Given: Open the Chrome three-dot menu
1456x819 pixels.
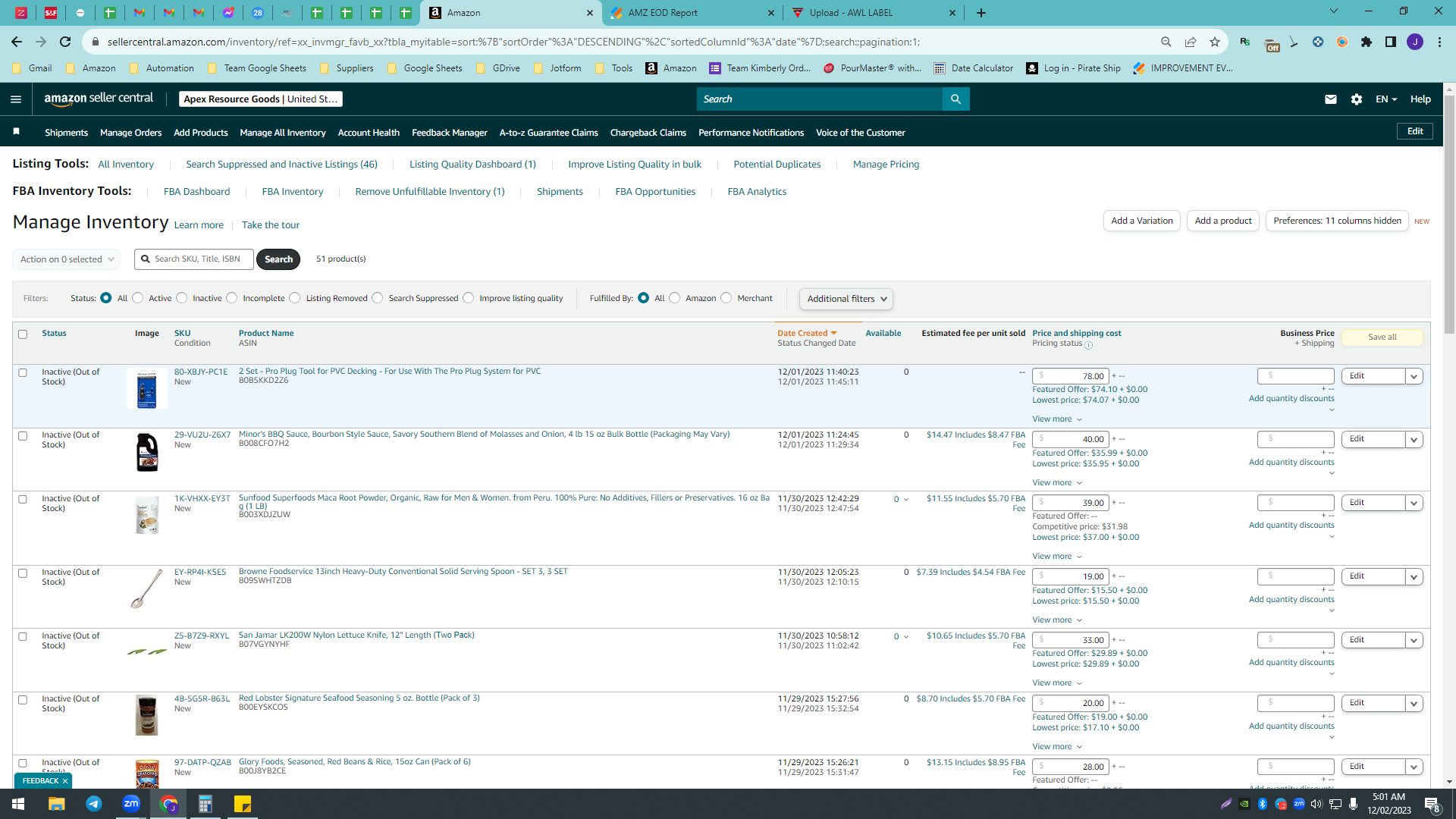Looking at the screenshot, I should coord(1439,42).
